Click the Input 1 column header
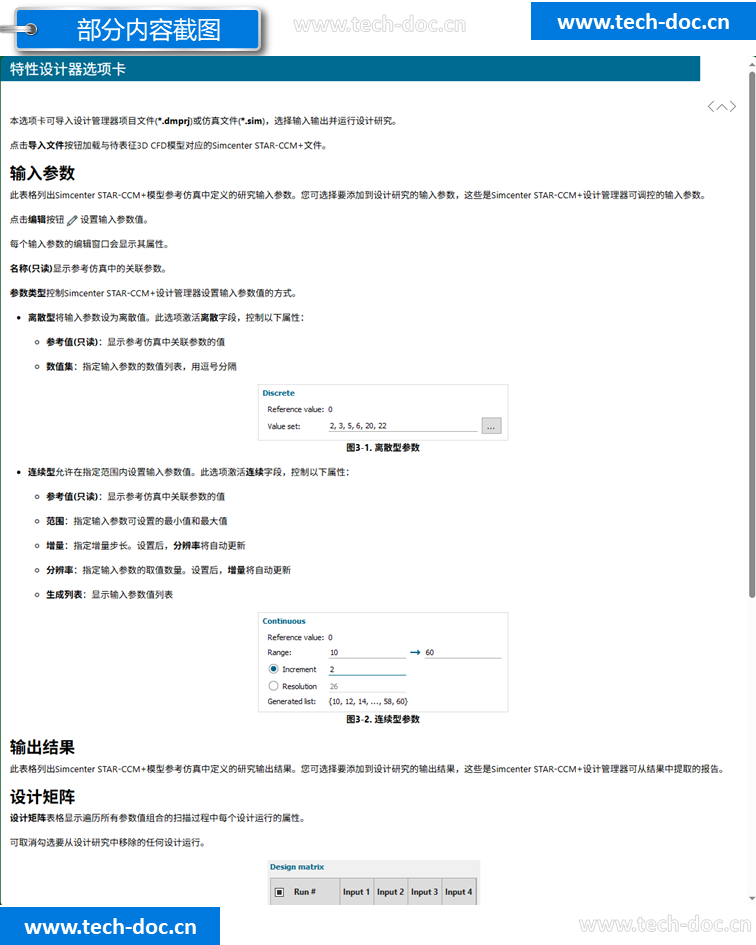 click(x=356, y=892)
